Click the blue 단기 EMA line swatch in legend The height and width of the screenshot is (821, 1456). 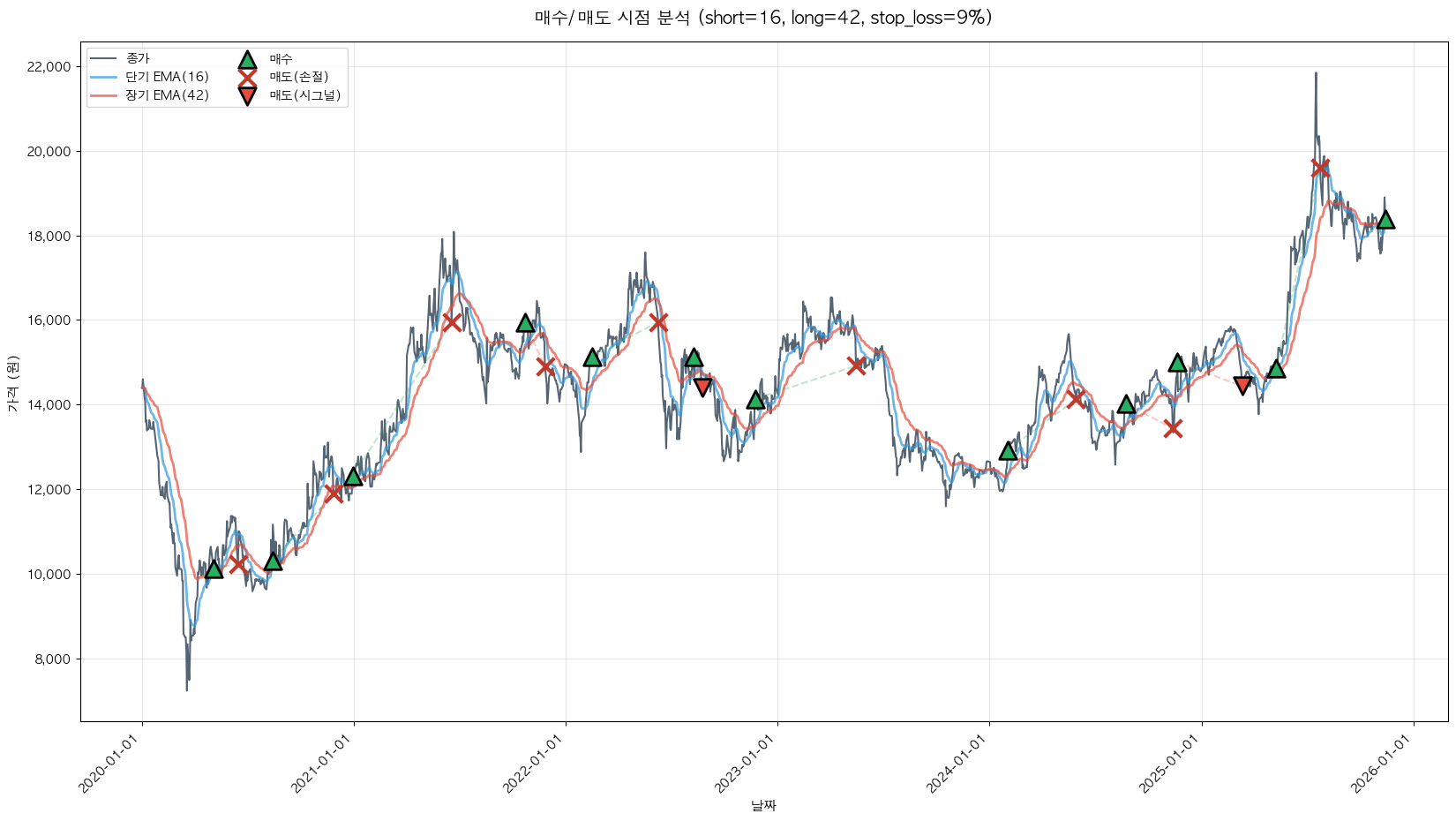point(104,77)
